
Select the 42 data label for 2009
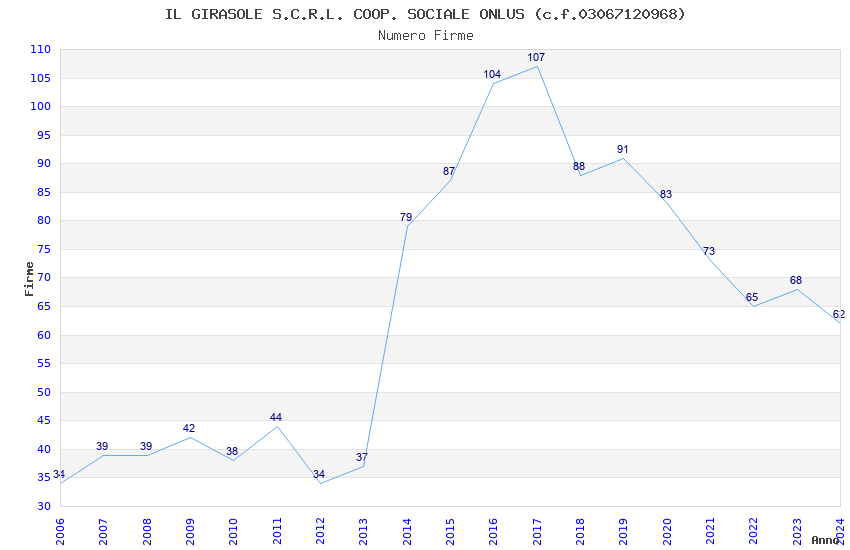189,429
